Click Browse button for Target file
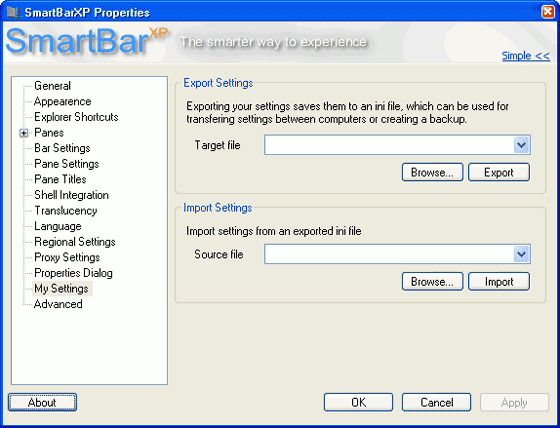The height and width of the screenshot is (428, 560). pos(432,173)
